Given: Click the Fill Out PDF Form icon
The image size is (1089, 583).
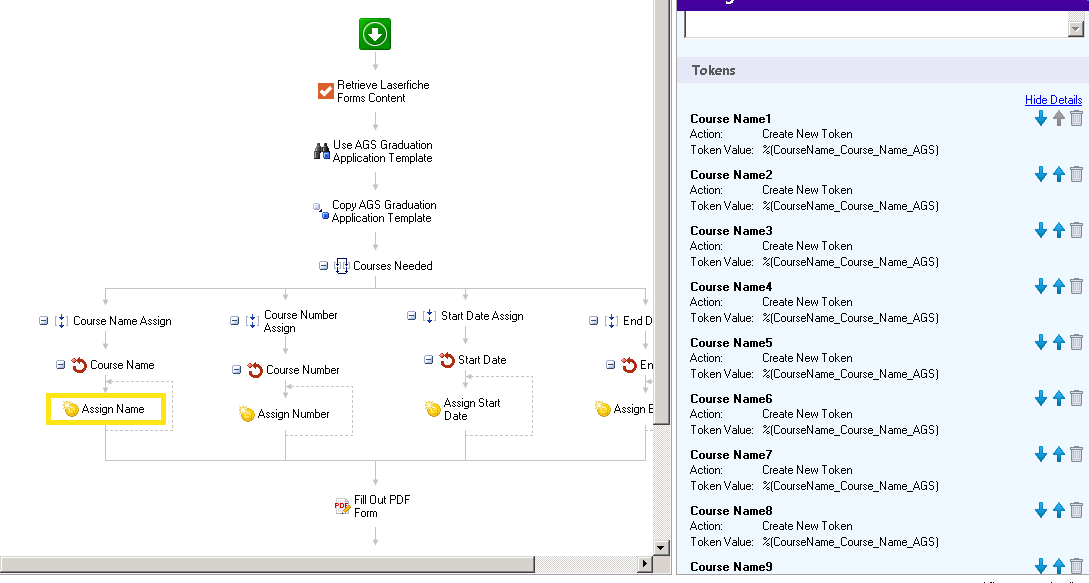Looking at the screenshot, I should 342,507.
